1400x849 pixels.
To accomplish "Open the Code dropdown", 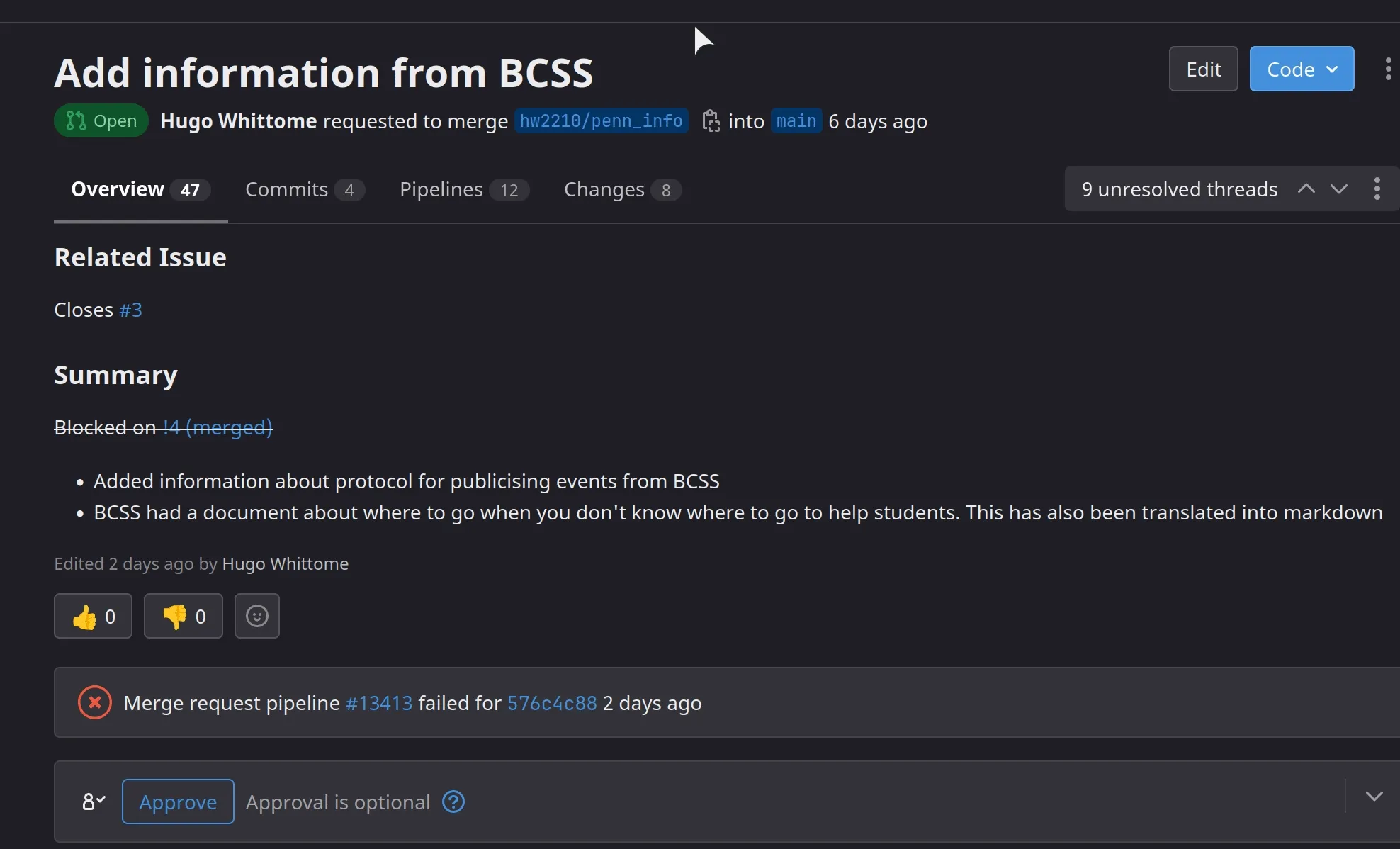I will pos(1302,69).
